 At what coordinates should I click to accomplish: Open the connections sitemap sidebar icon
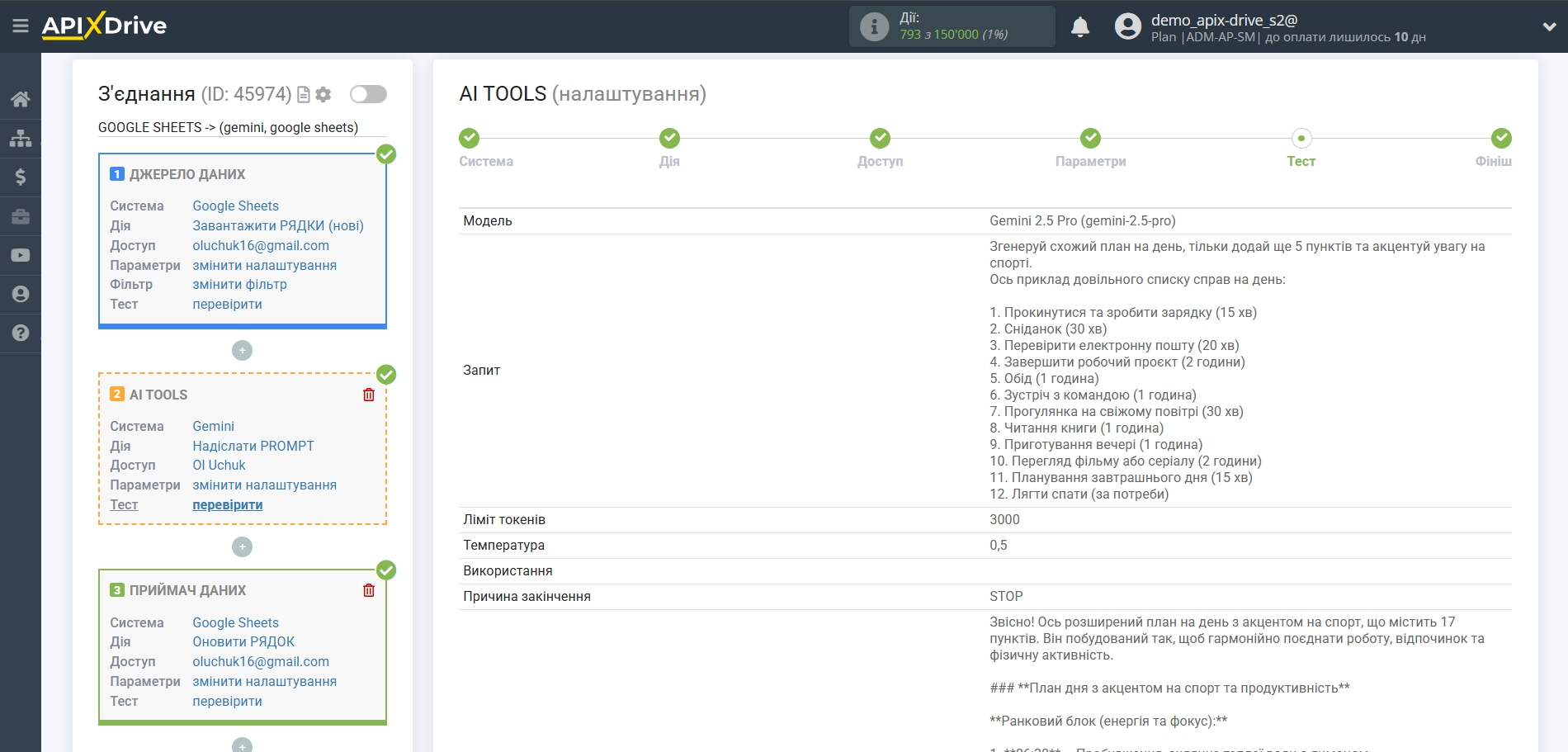[21, 138]
